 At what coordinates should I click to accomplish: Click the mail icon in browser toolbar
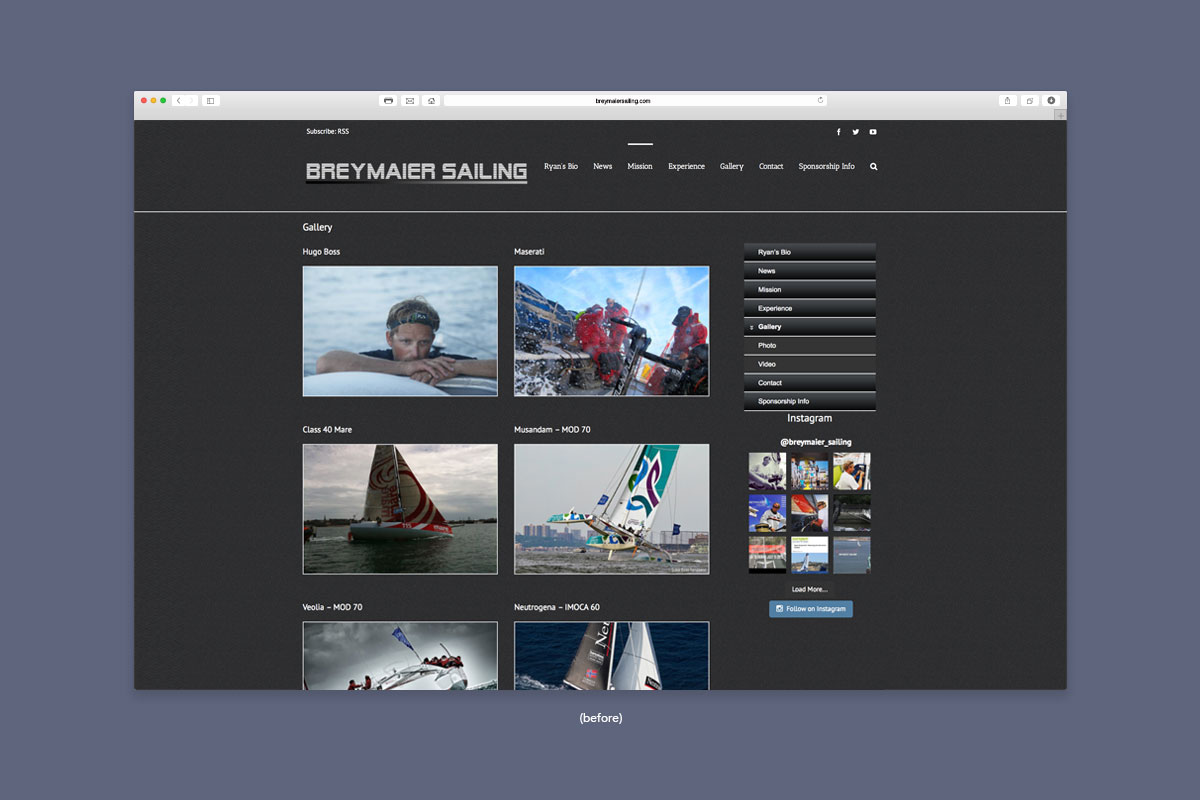[x=410, y=101]
